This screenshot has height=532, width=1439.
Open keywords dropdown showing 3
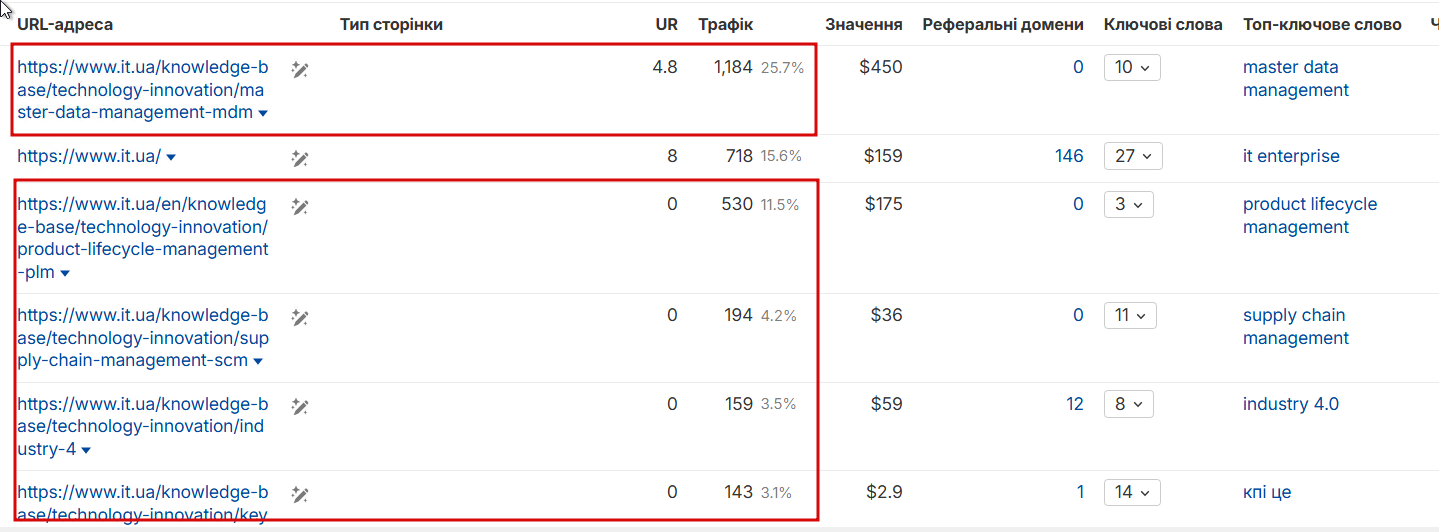pos(1128,204)
